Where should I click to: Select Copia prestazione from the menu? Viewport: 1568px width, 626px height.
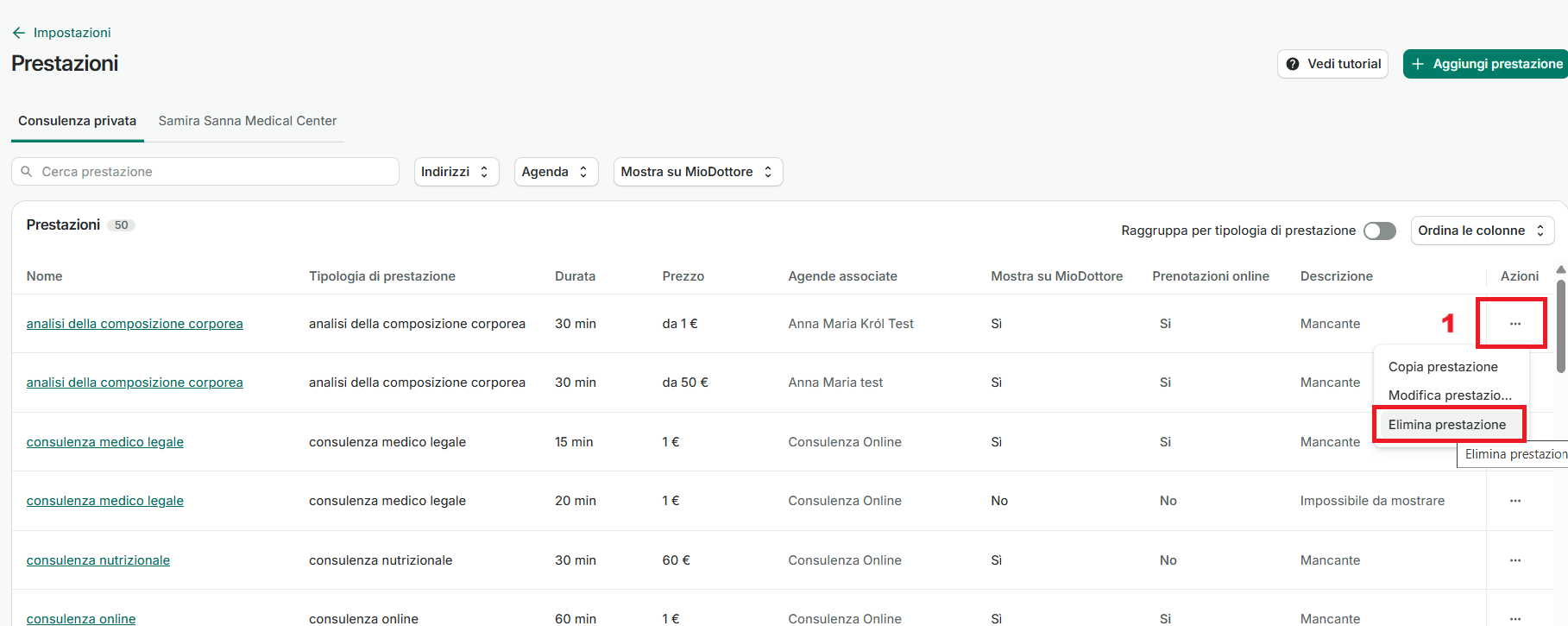pyautogui.click(x=1443, y=367)
